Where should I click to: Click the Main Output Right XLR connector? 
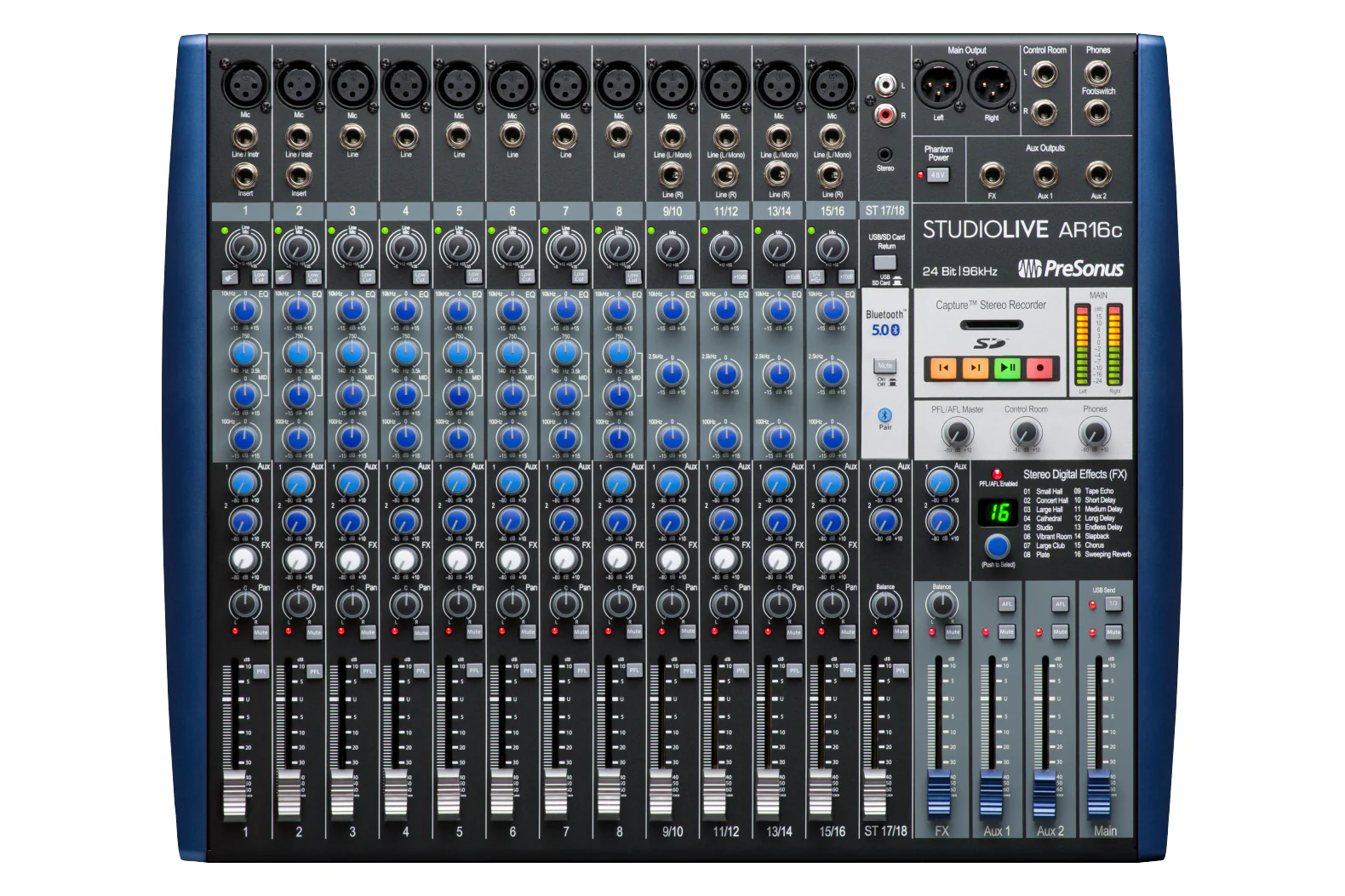[x=992, y=84]
